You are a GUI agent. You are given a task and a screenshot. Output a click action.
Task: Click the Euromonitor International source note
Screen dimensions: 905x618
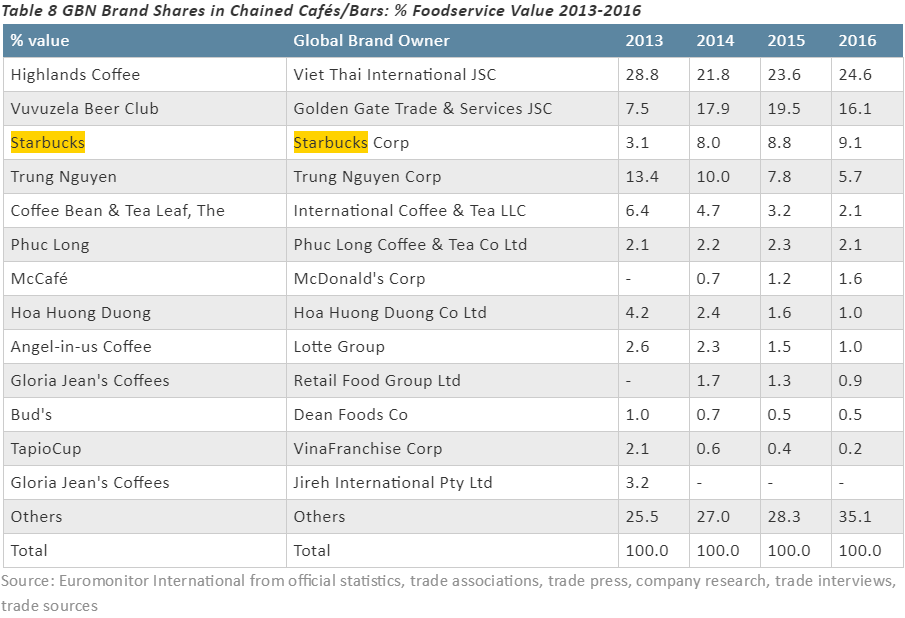(448, 593)
